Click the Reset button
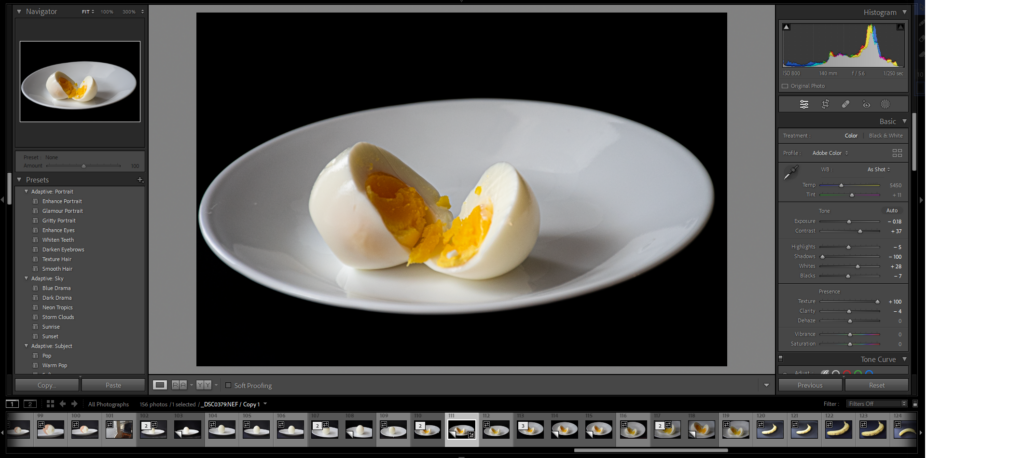The width and height of the screenshot is (1024, 458). click(876, 385)
